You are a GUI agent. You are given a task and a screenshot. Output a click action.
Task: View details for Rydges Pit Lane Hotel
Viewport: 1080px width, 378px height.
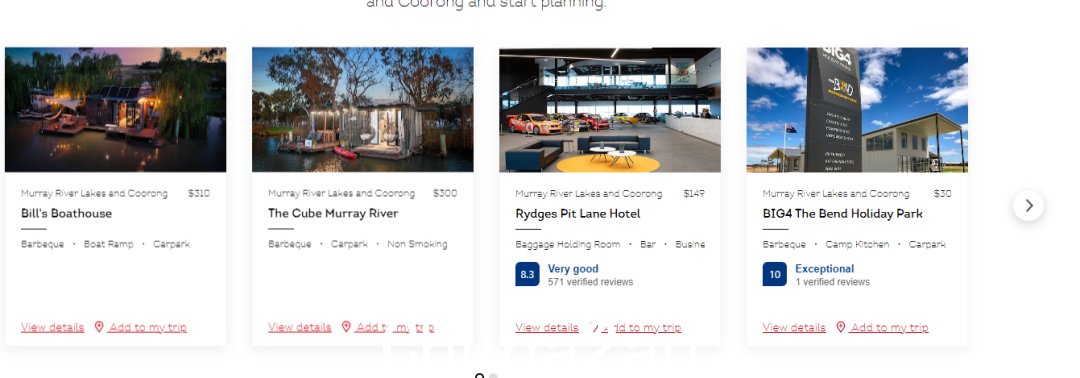[547, 328]
